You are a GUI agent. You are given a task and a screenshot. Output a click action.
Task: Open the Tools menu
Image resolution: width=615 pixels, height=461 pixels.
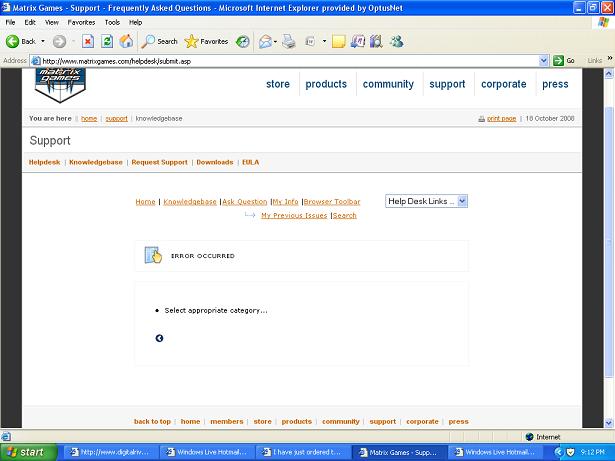(x=112, y=22)
